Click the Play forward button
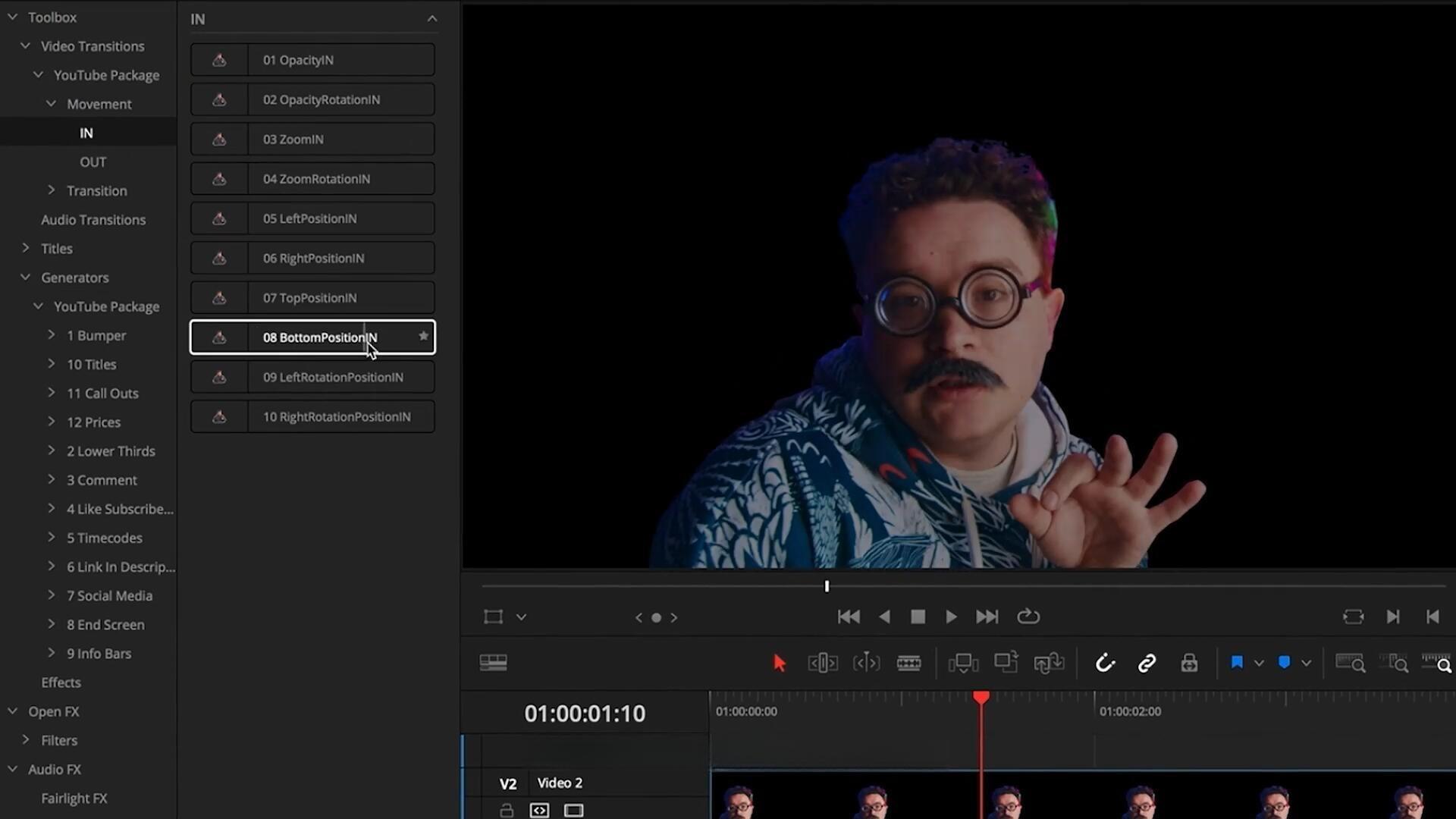 tap(951, 617)
